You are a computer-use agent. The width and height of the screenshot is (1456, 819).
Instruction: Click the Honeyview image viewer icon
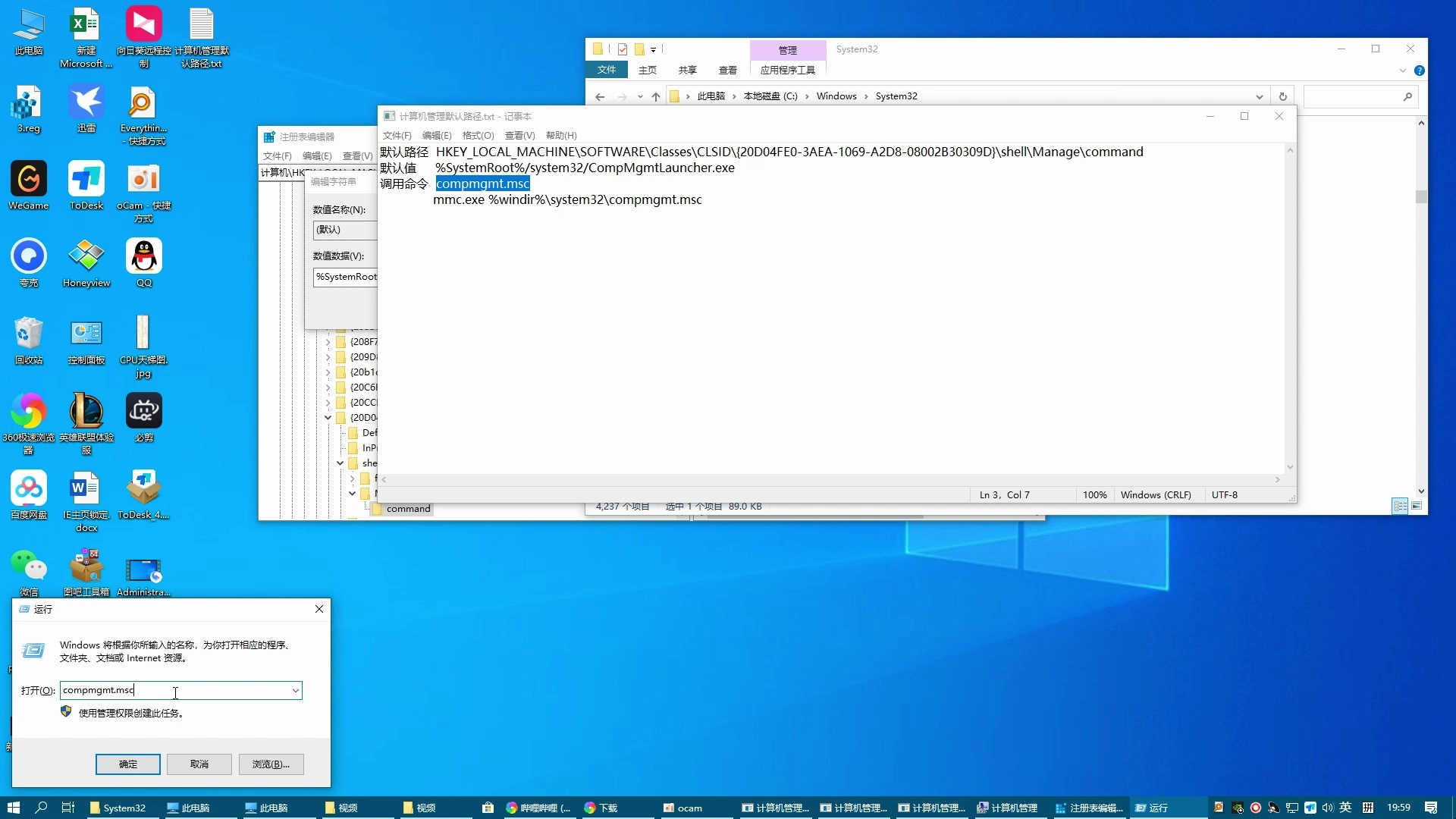click(85, 256)
